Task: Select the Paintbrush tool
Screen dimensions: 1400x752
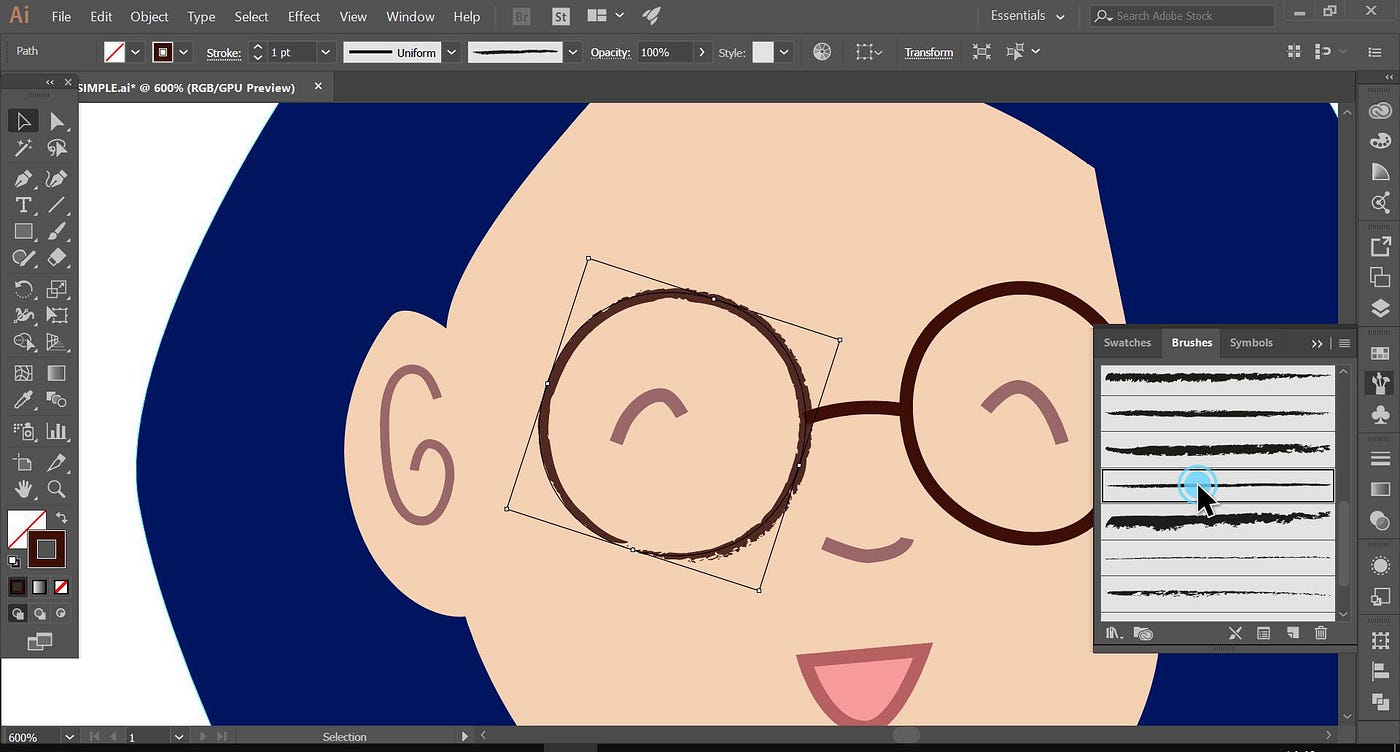Action: (57, 231)
